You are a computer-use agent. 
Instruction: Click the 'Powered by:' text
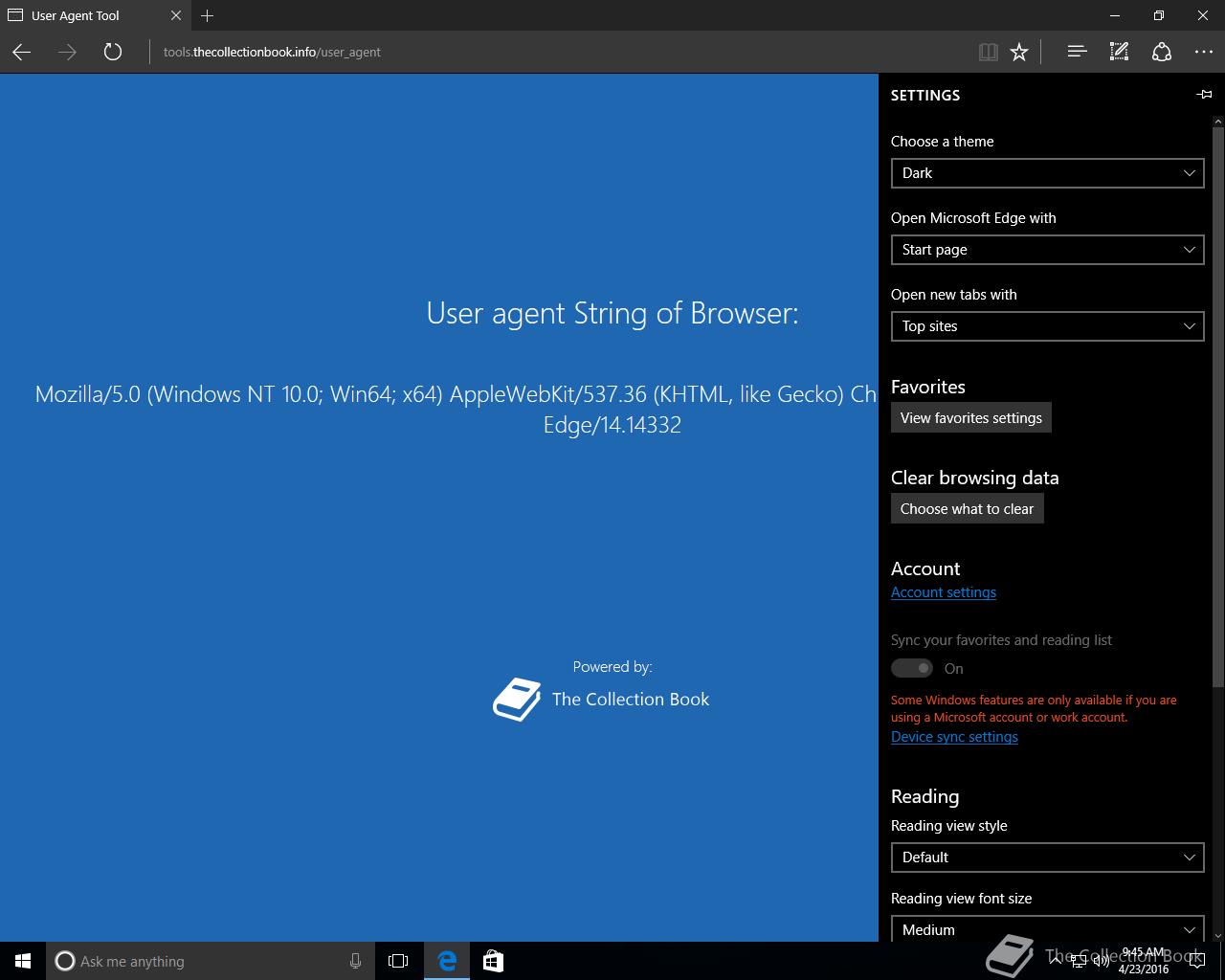(612, 667)
